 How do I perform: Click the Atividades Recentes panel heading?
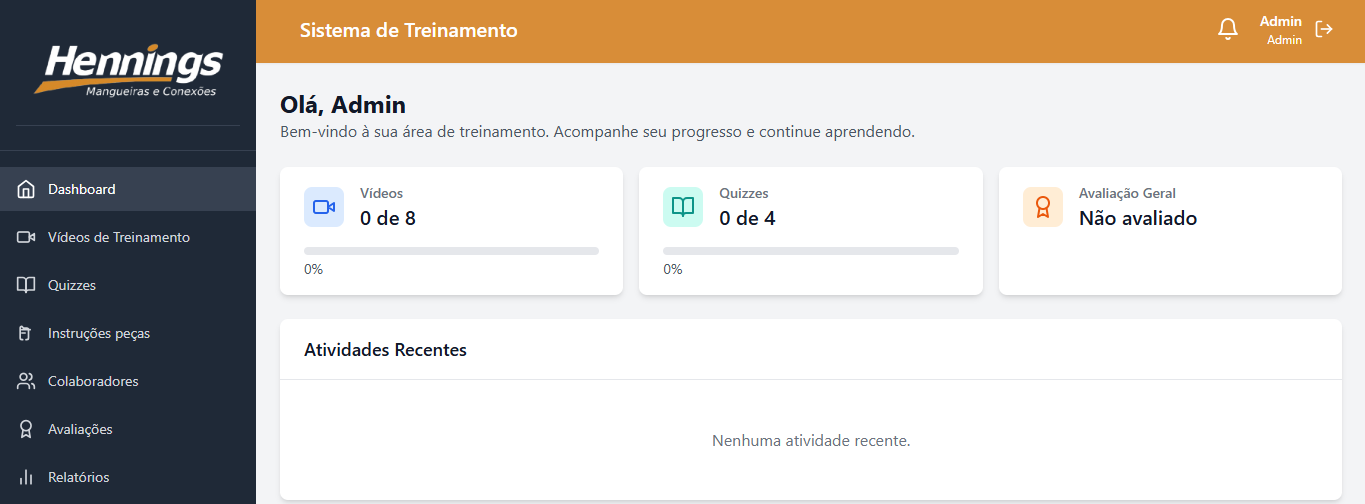point(385,350)
